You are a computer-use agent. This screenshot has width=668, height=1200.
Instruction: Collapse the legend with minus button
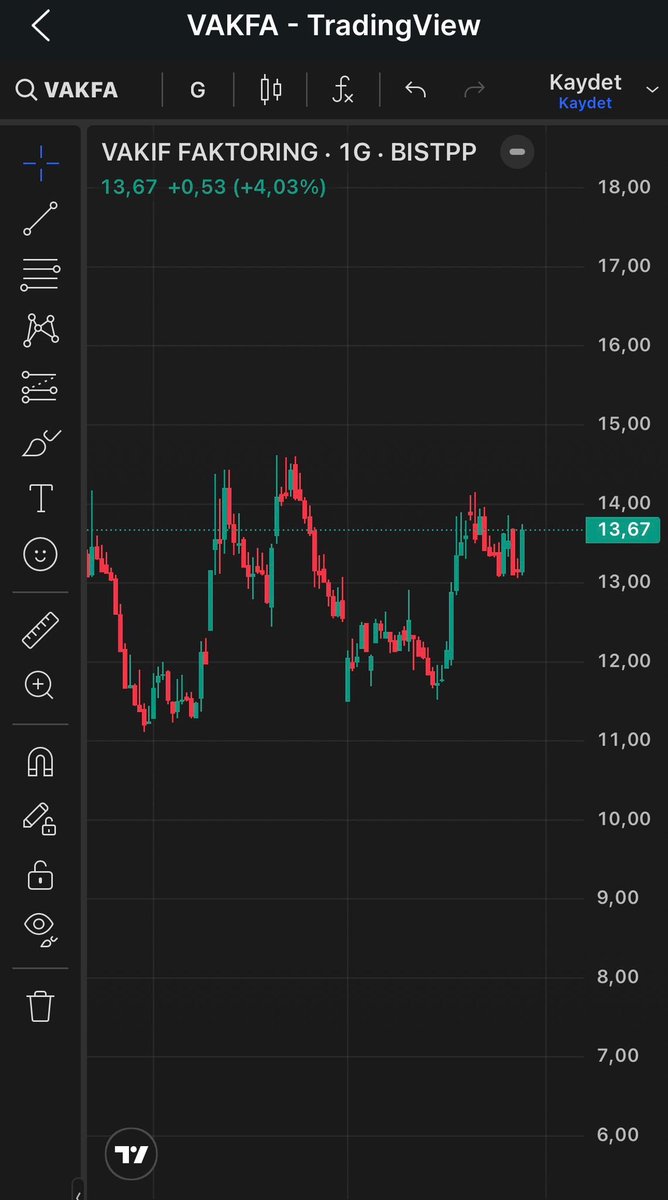(517, 152)
